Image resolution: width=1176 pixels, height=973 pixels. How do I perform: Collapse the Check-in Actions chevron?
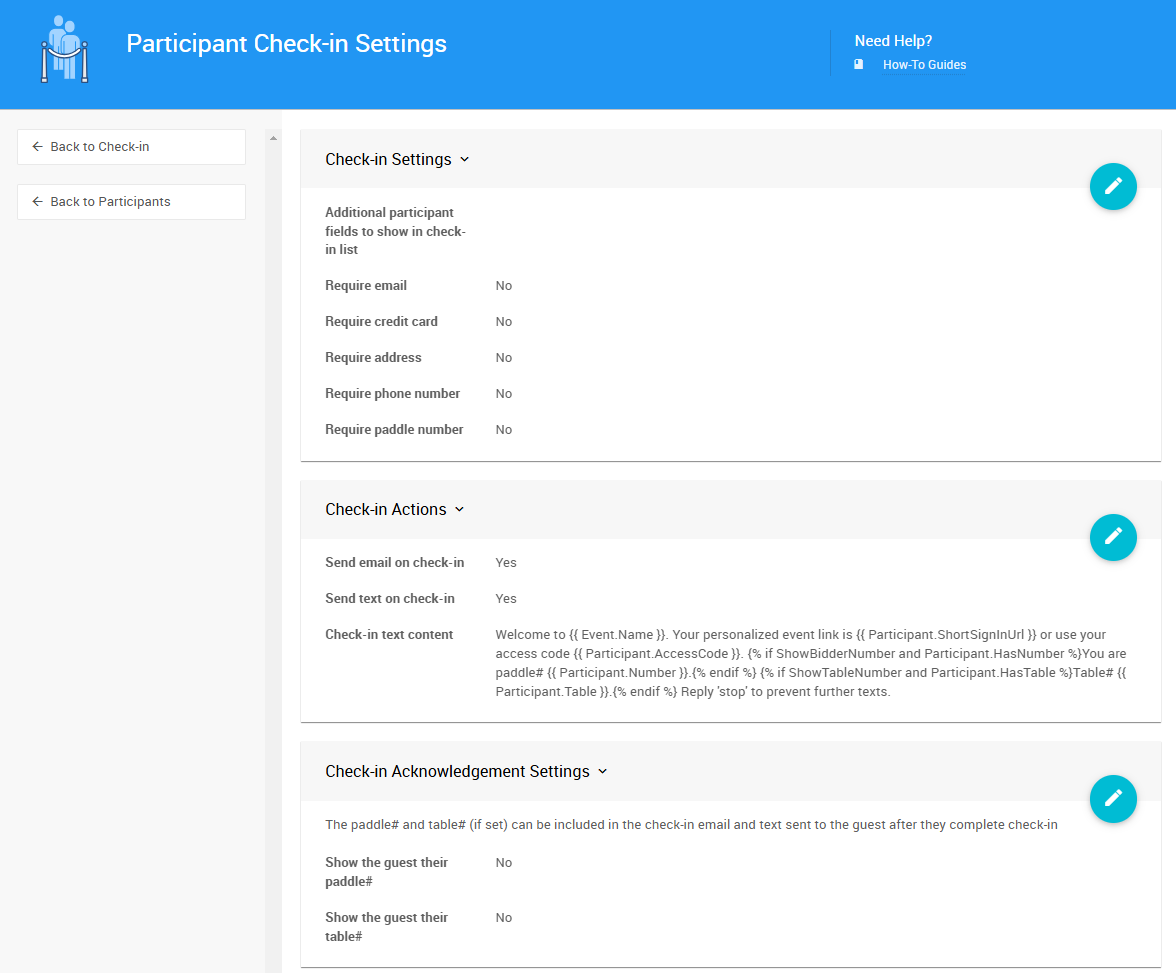(x=460, y=510)
